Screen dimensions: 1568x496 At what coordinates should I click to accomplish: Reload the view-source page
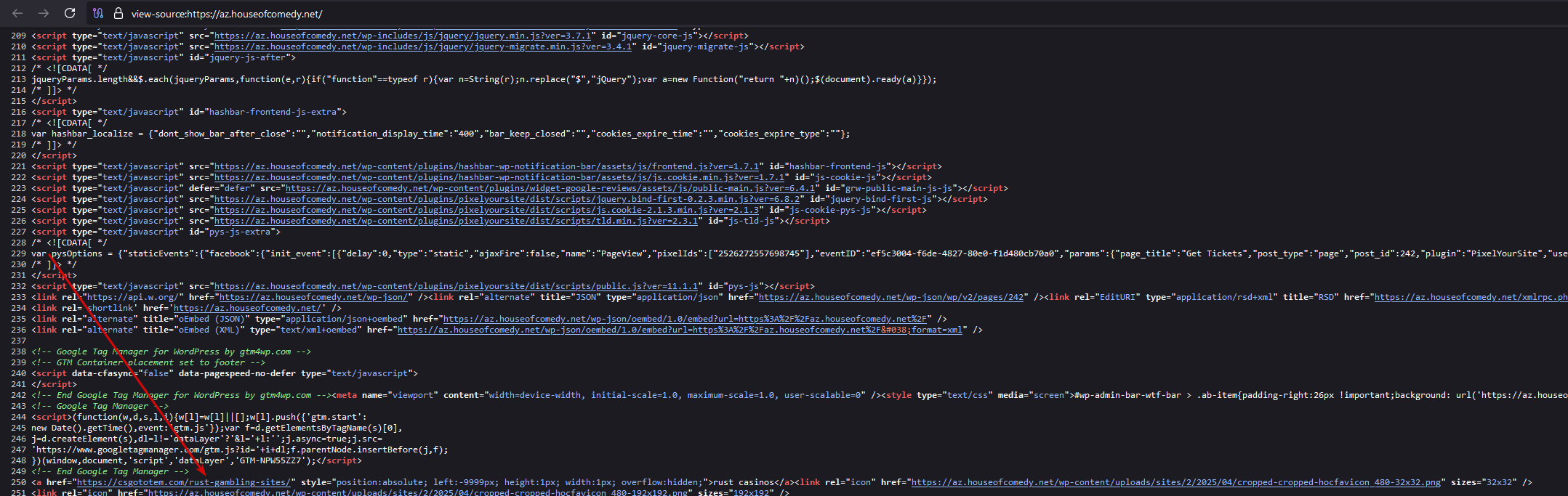[70, 13]
